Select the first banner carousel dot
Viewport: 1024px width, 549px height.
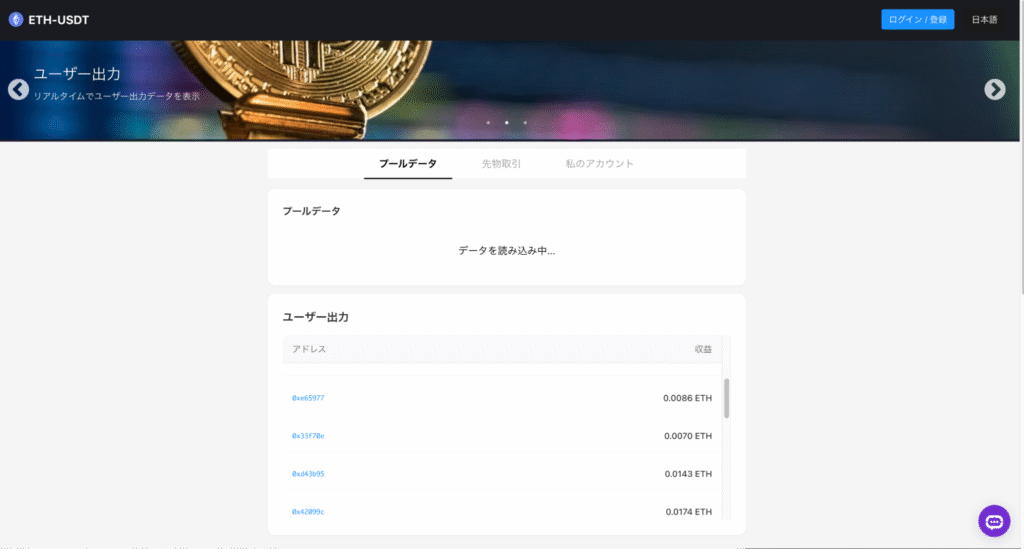pyautogui.click(x=488, y=123)
